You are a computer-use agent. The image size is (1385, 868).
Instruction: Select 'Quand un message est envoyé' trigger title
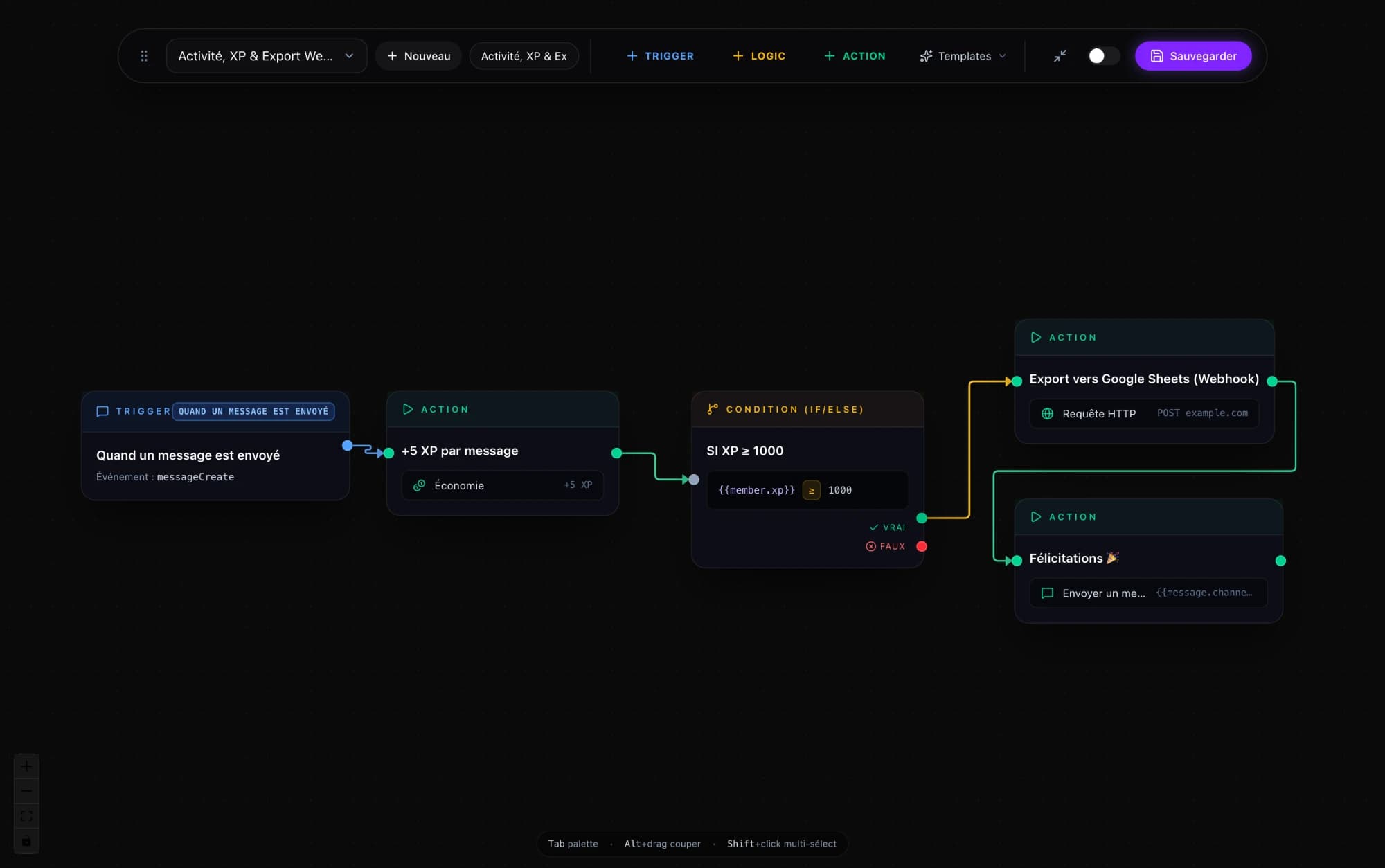click(x=188, y=455)
